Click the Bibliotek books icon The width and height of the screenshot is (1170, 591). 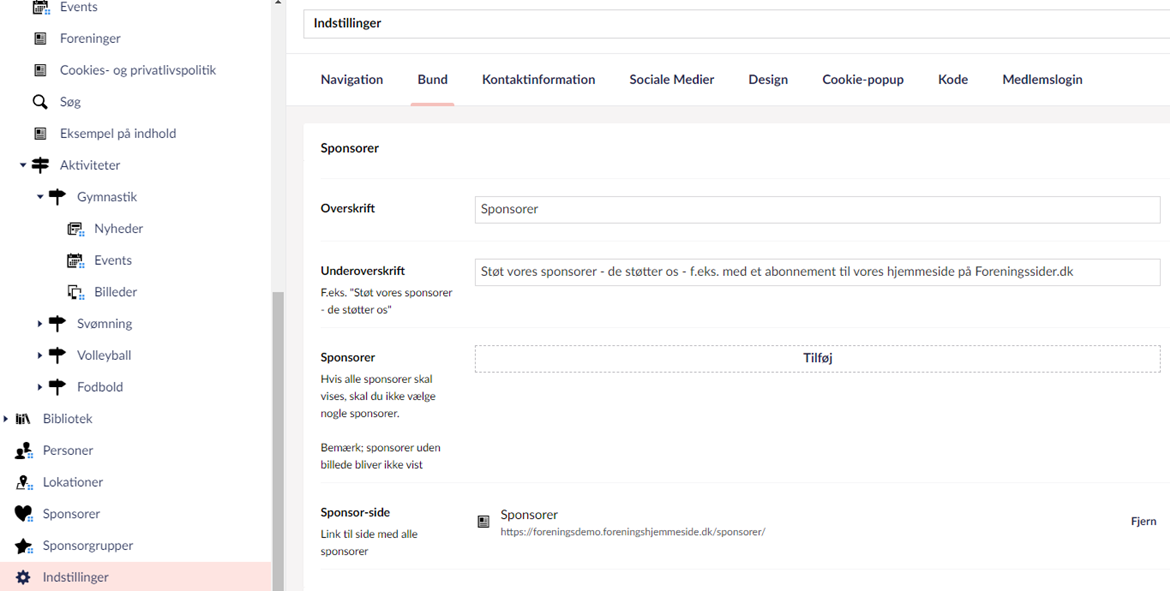(23, 419)
